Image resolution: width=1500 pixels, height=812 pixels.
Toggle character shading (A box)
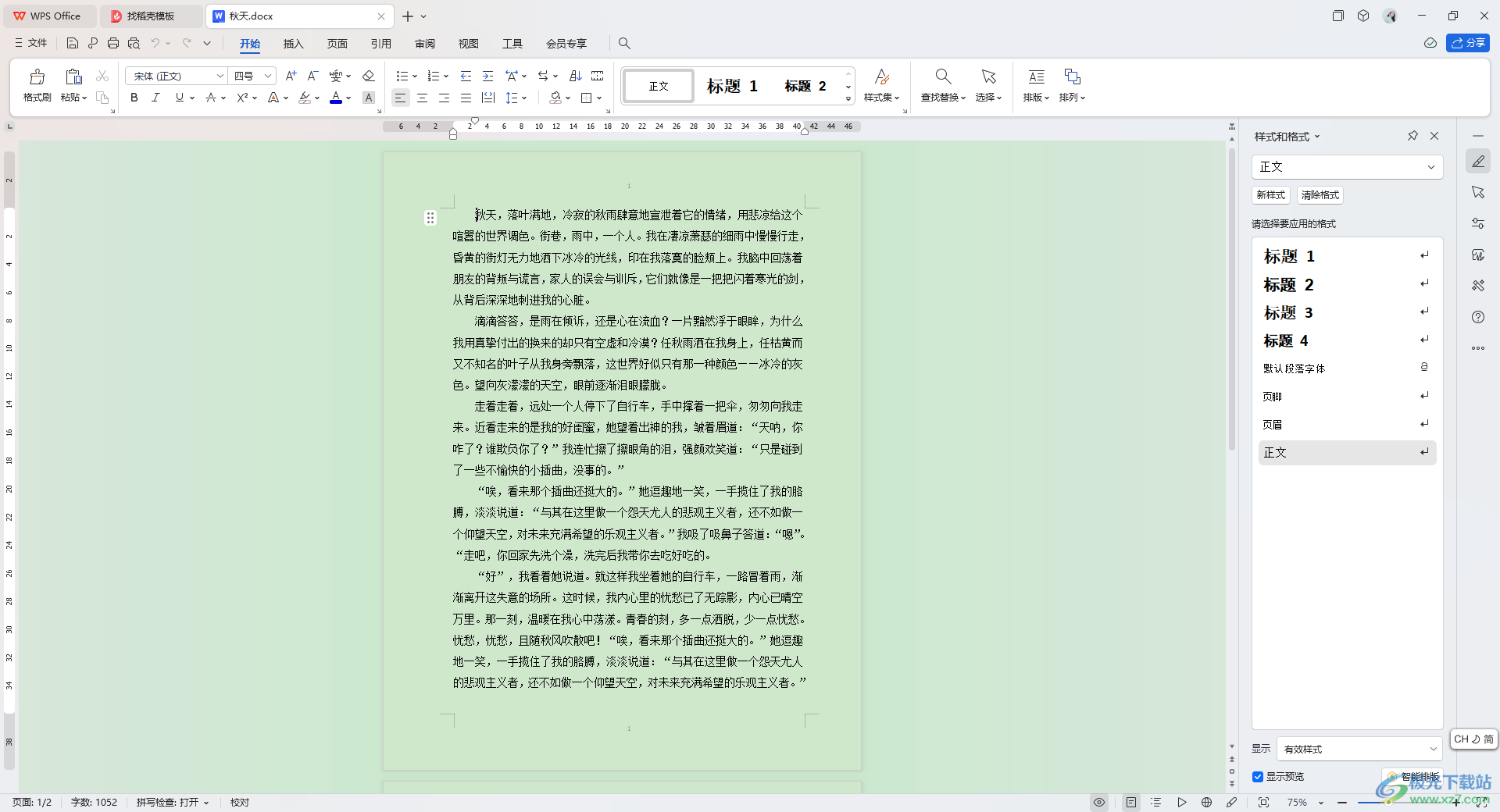pos(369,98)
